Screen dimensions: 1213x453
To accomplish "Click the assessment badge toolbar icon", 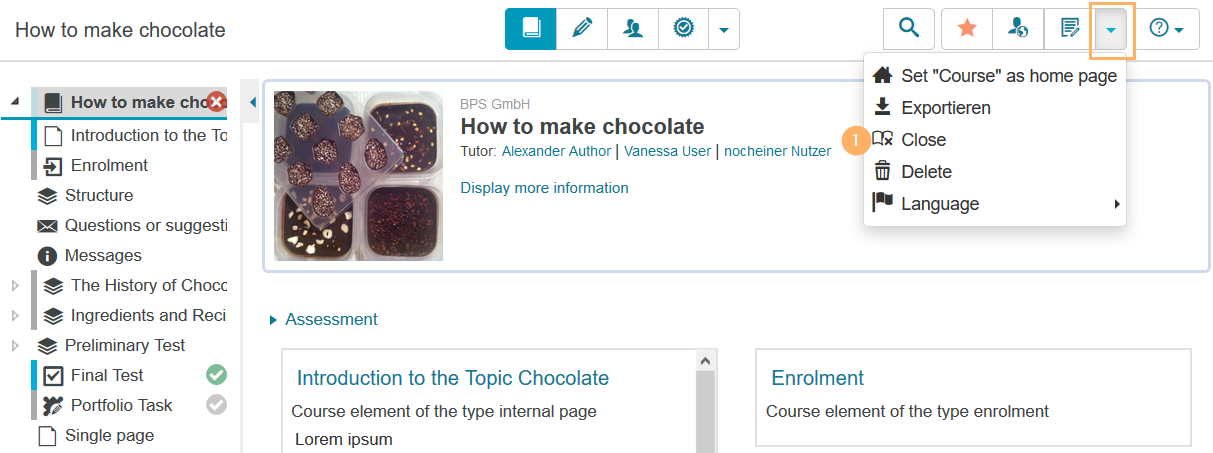I will (684, 29).
